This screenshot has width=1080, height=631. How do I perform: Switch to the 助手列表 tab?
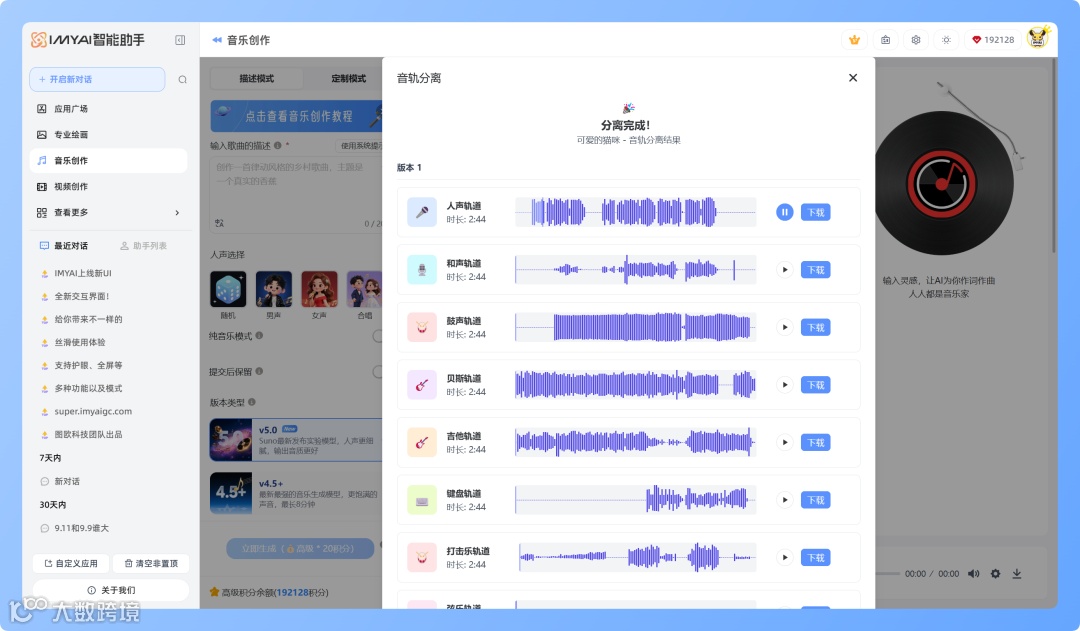(x=143, y=246)
